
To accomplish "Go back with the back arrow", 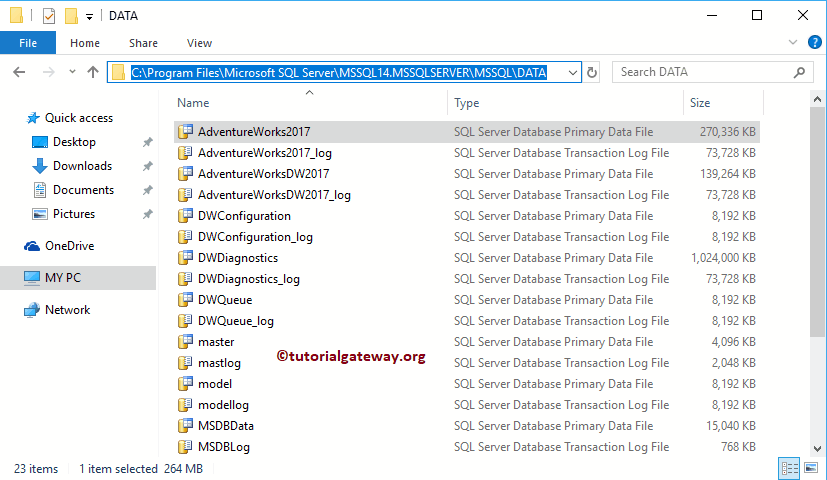I will 19,72.
